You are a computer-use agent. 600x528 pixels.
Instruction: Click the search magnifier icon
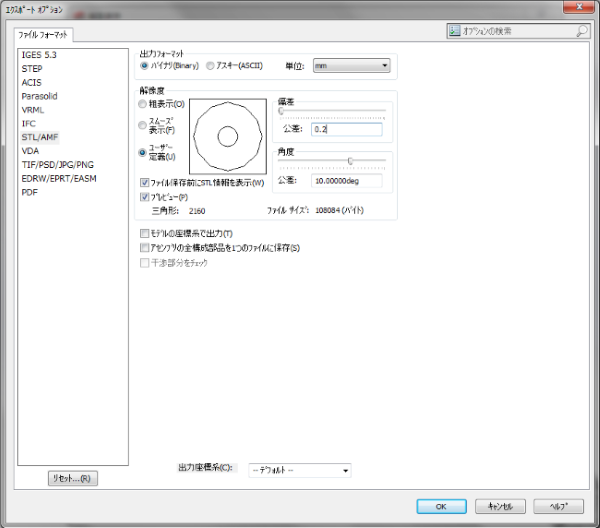582,31
